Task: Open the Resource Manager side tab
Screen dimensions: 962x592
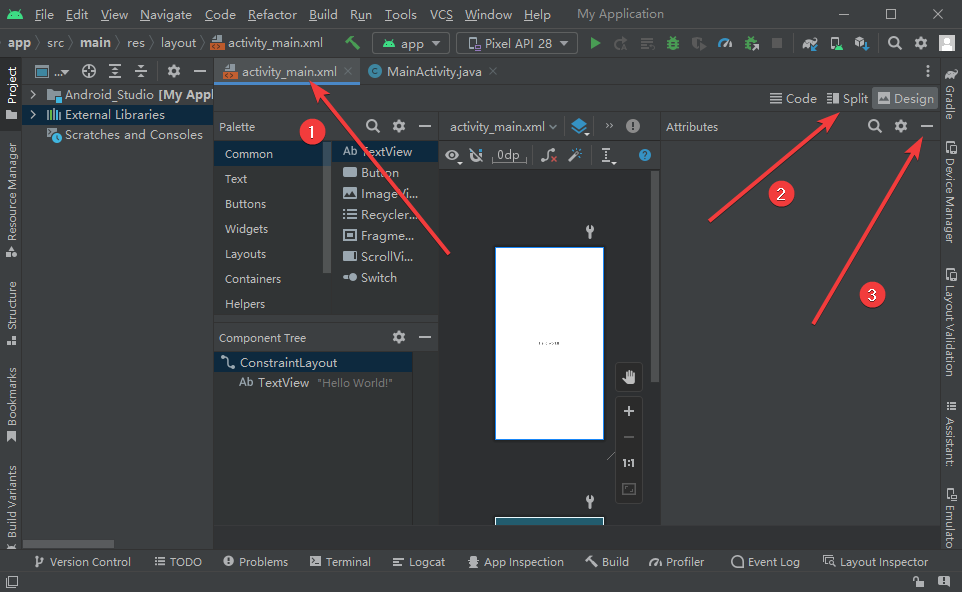Action: (11, 199)
